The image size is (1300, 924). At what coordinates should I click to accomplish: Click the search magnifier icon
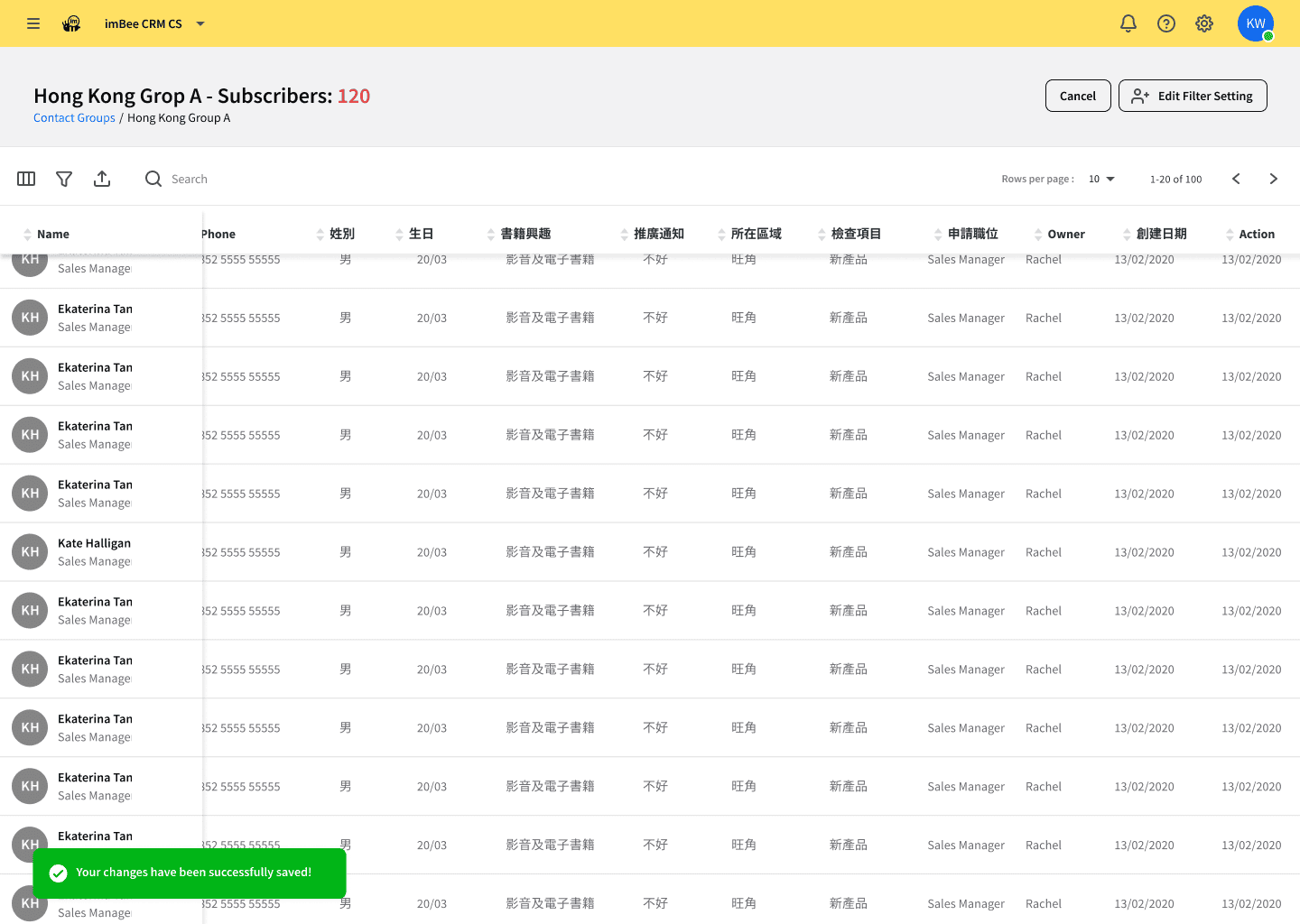pyautogui.click(x=153, y=179)
